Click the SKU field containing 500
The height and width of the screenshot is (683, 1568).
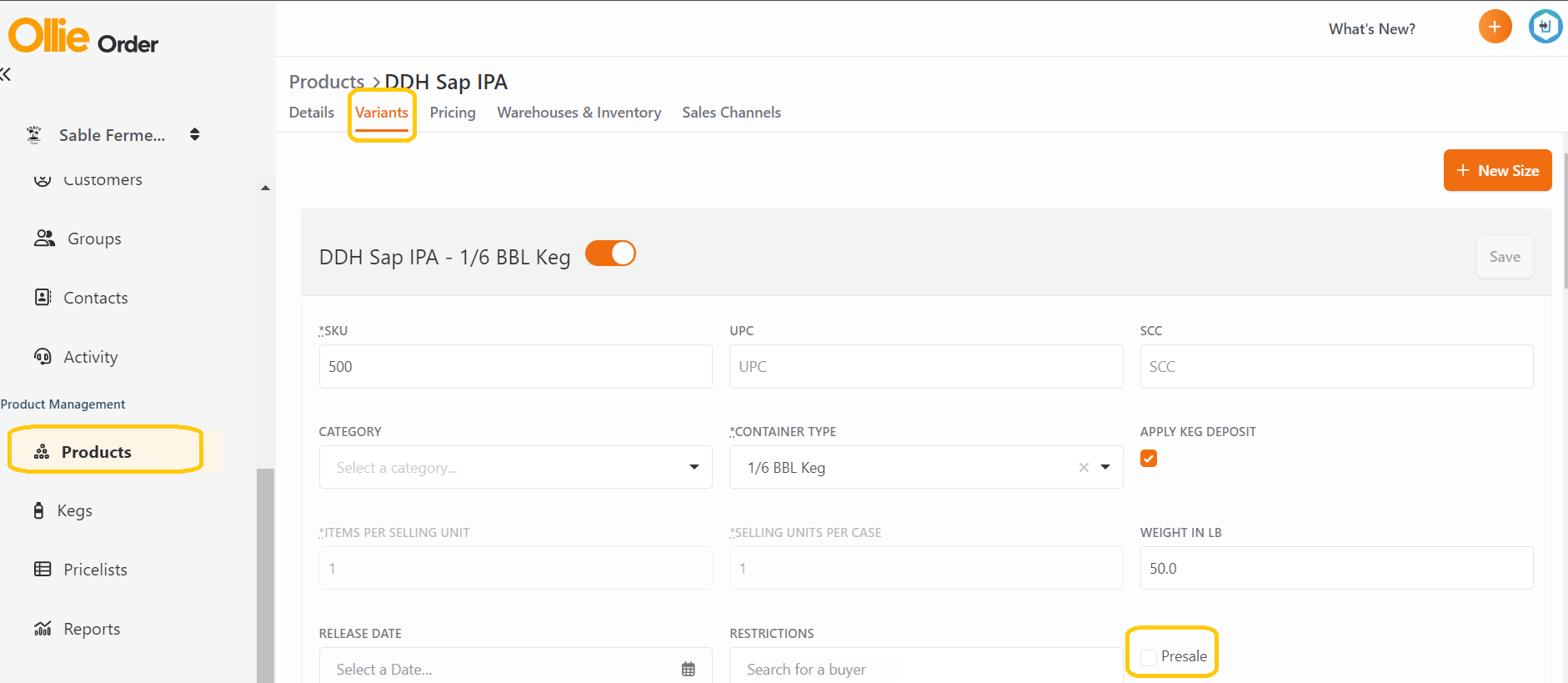coord(515,366)
